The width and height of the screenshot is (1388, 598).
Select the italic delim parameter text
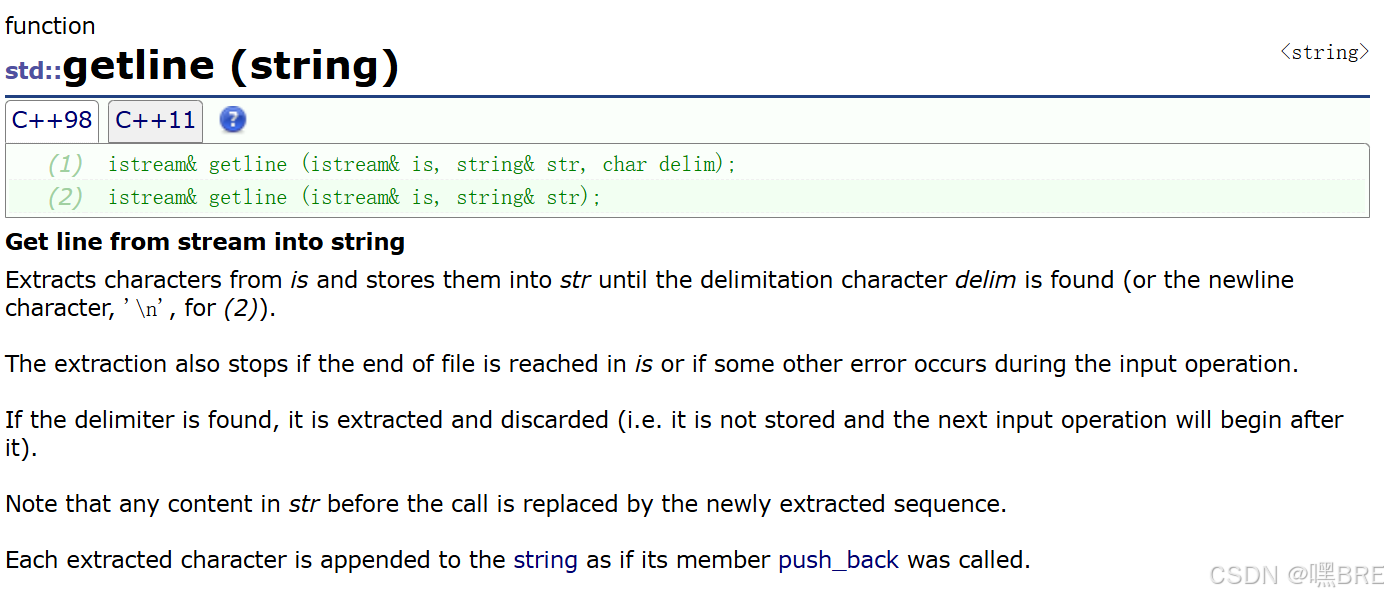point(985,280)
